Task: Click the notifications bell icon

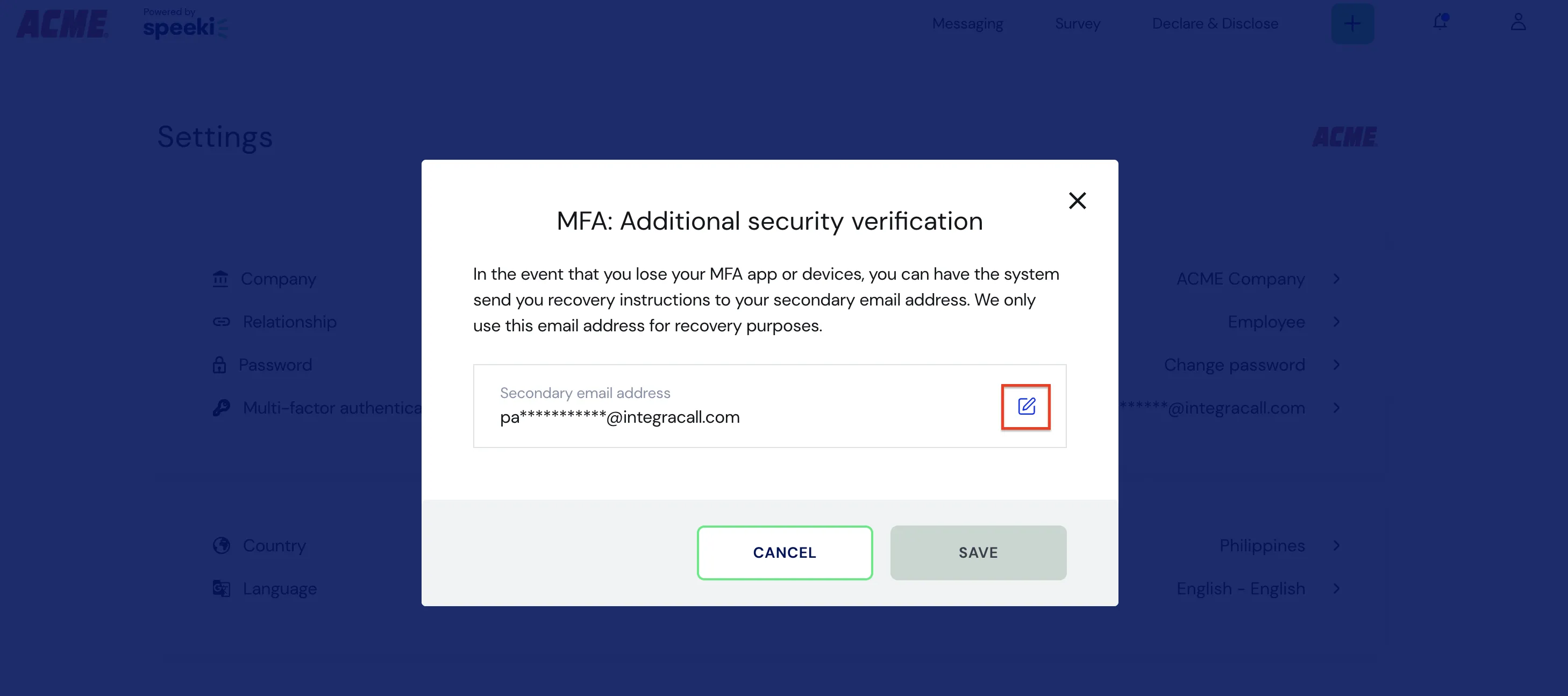Action: tap(1440, 22)
